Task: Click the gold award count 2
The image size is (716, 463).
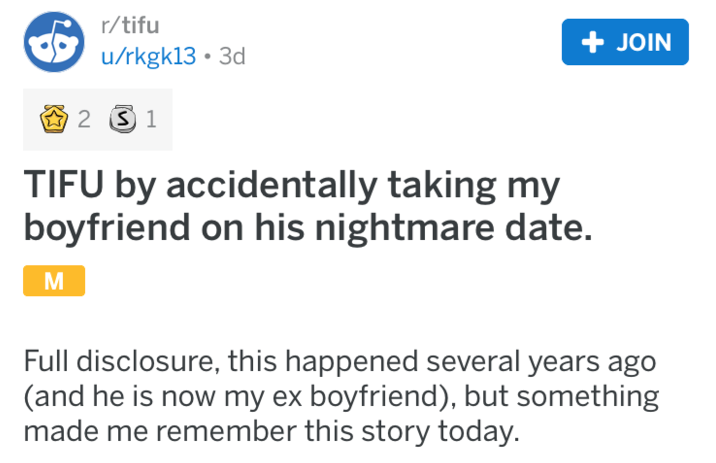Action: [x=84, y=121]
